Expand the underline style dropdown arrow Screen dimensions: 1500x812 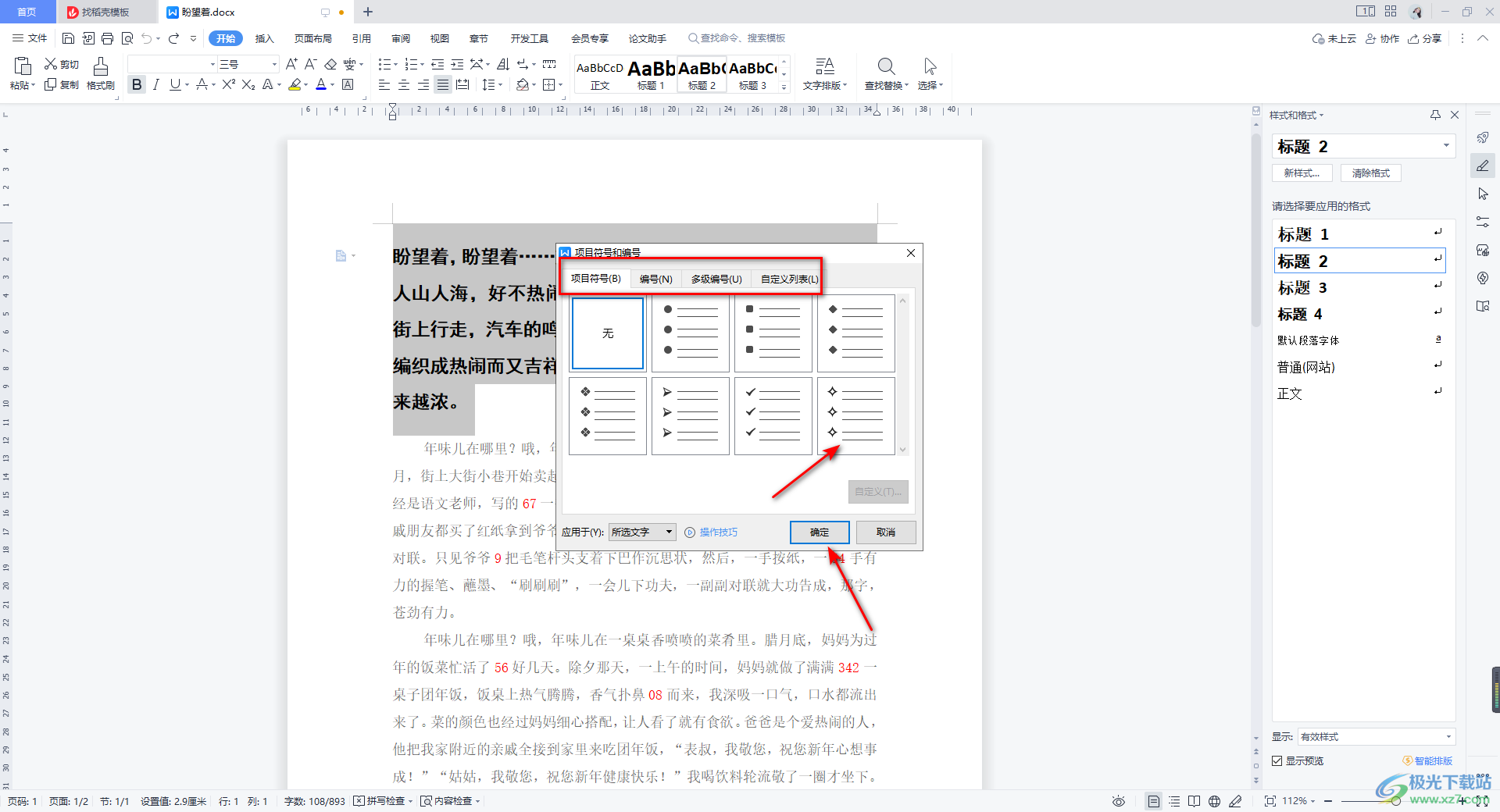[x=187, y=85]
